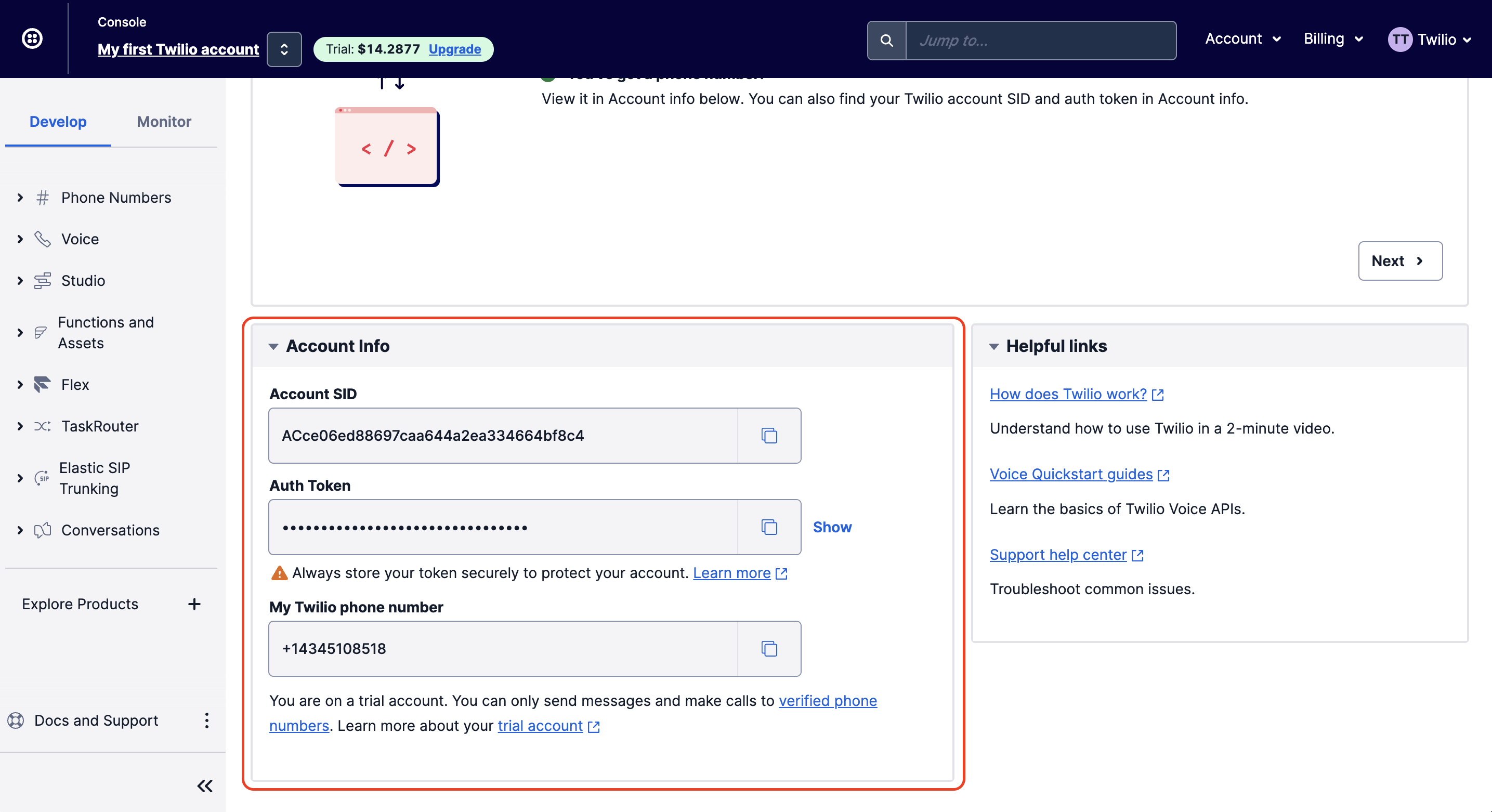
Task: Click the Jump to search field
Action: click(1040, 41)
